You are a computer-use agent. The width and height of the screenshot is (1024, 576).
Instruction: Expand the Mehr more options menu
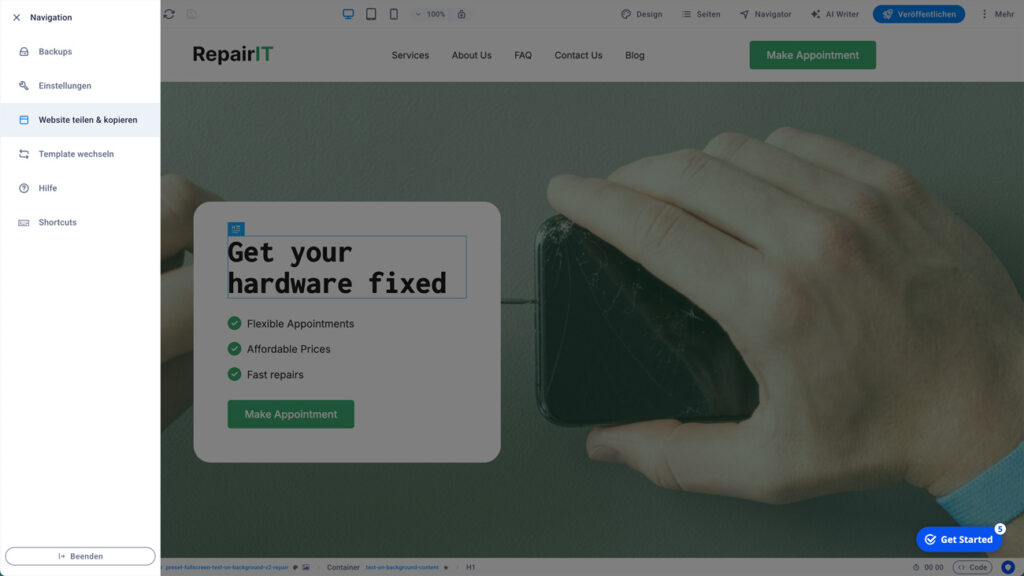pyautogui.click(x=996, y=14)
